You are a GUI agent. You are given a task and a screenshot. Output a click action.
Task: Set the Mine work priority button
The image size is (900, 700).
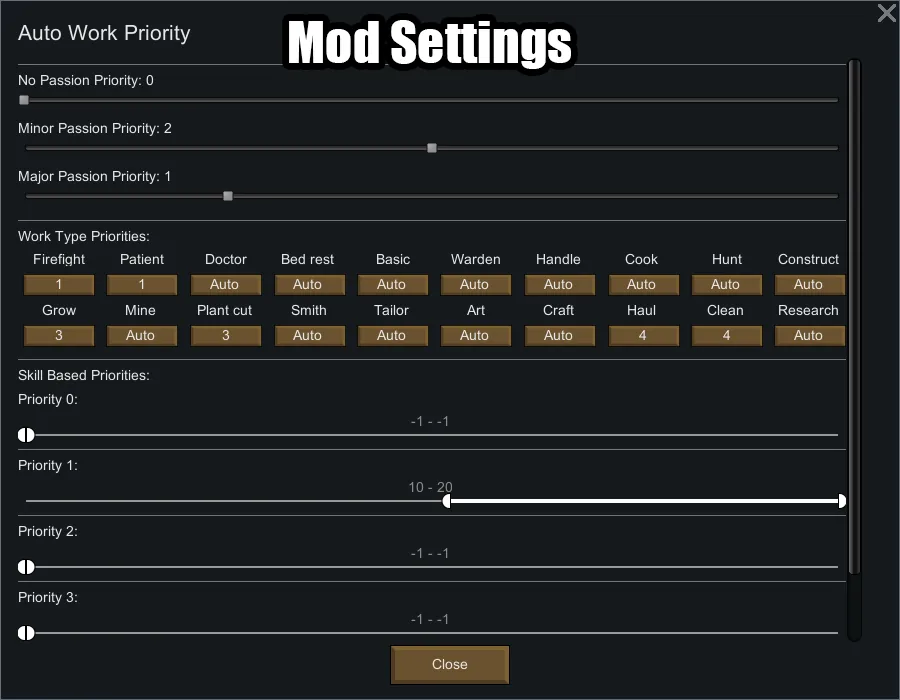tap(142, 335)
